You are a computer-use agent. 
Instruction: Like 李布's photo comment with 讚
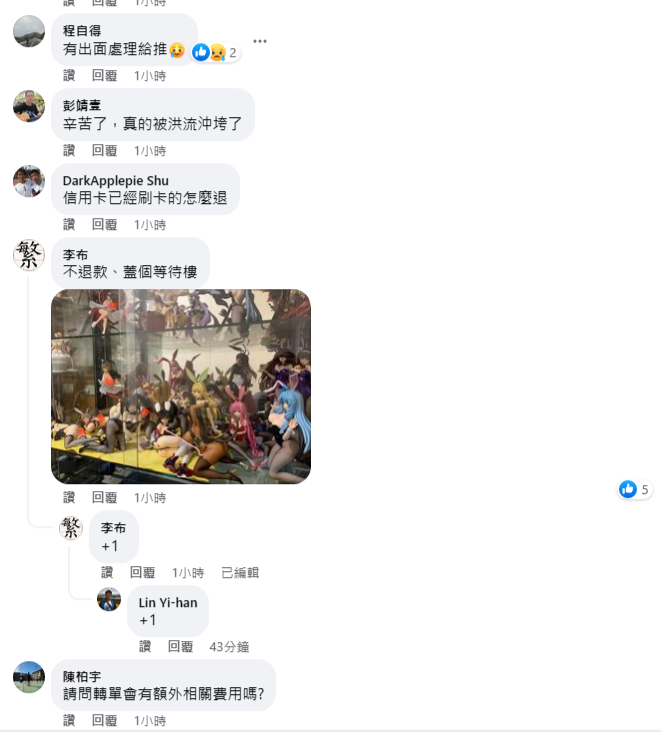coord(69,498)
